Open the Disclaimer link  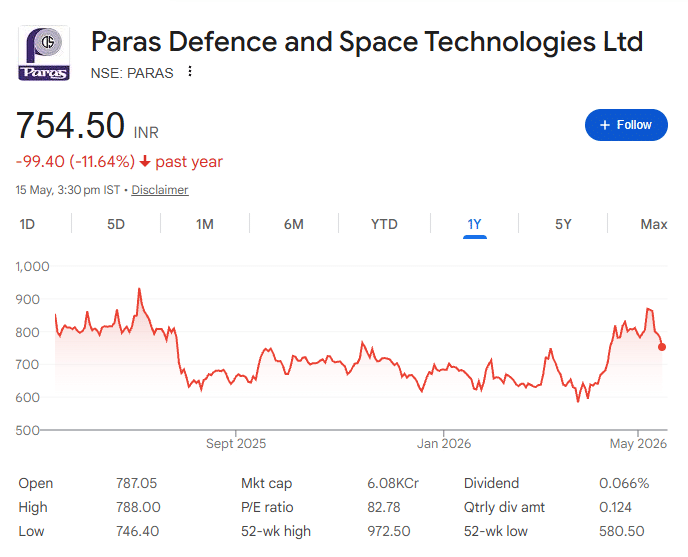(x=160, y=190)
